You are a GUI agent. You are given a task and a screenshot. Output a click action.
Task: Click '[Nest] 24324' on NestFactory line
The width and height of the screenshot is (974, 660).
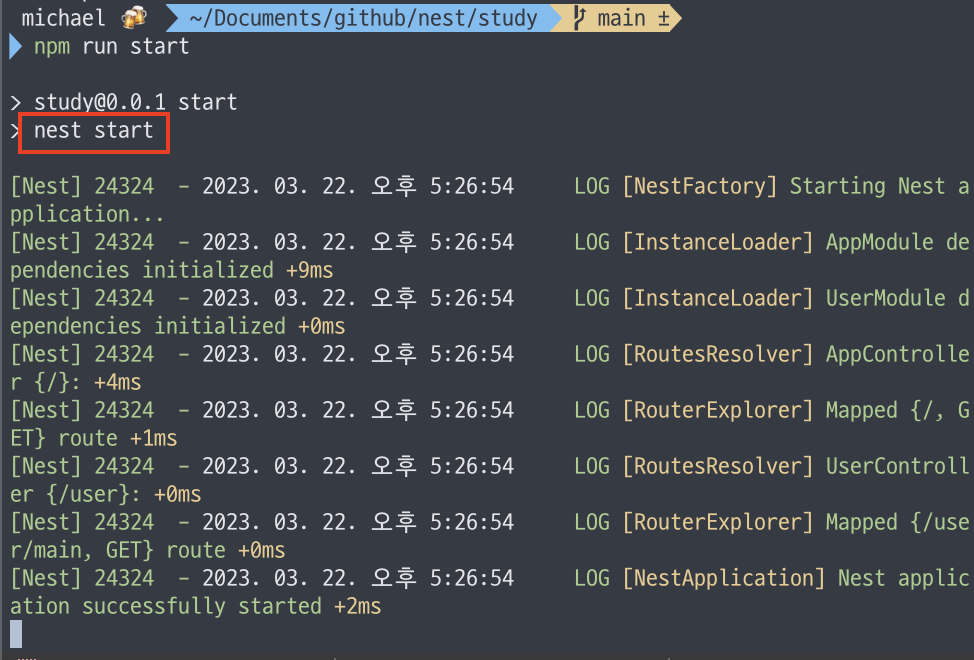(x=82, y=186)
